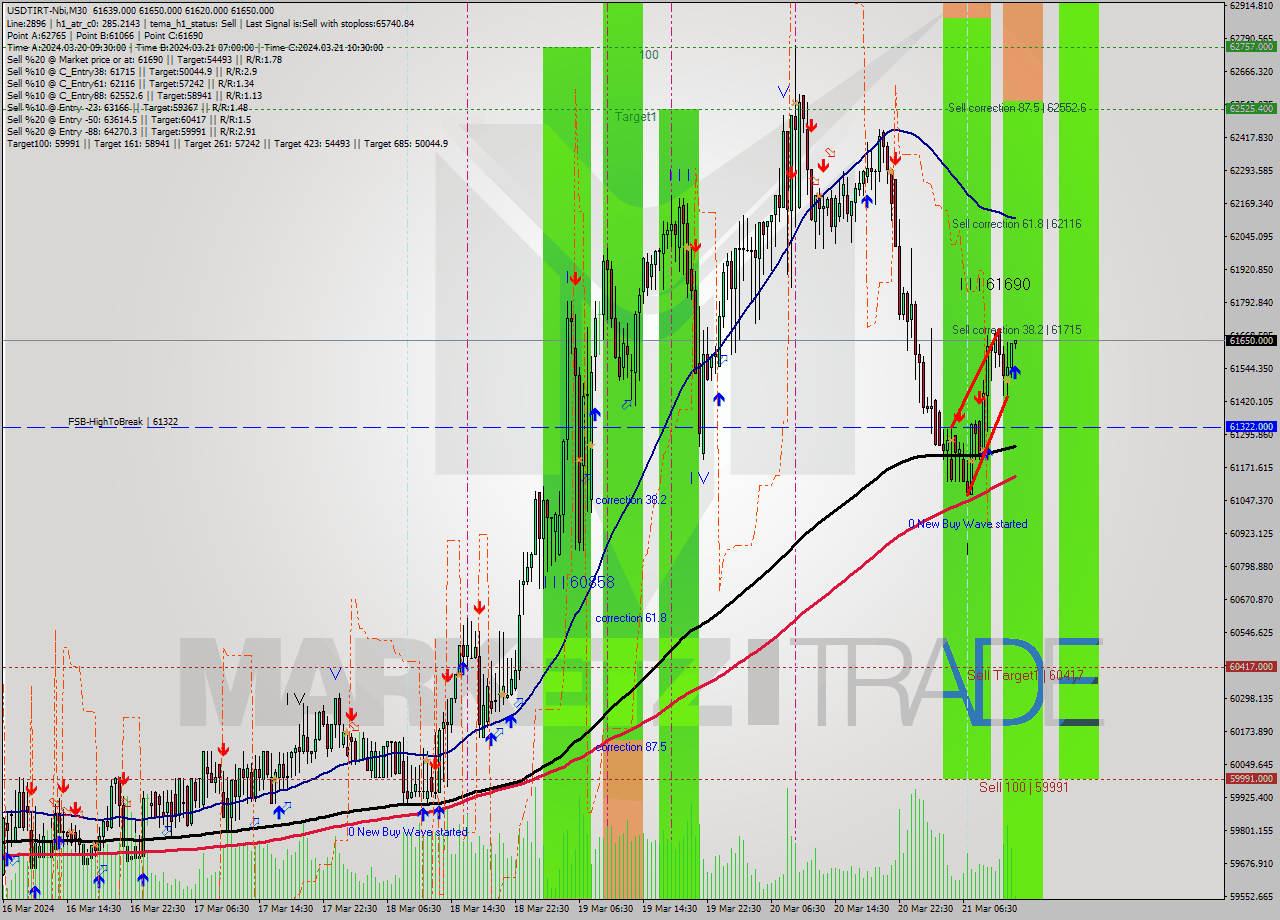The width and height of the screenshot is (1280, 920).
Task: Select the 'Sell correction 61.8 | 62116' label
Action: [1017, 224]
